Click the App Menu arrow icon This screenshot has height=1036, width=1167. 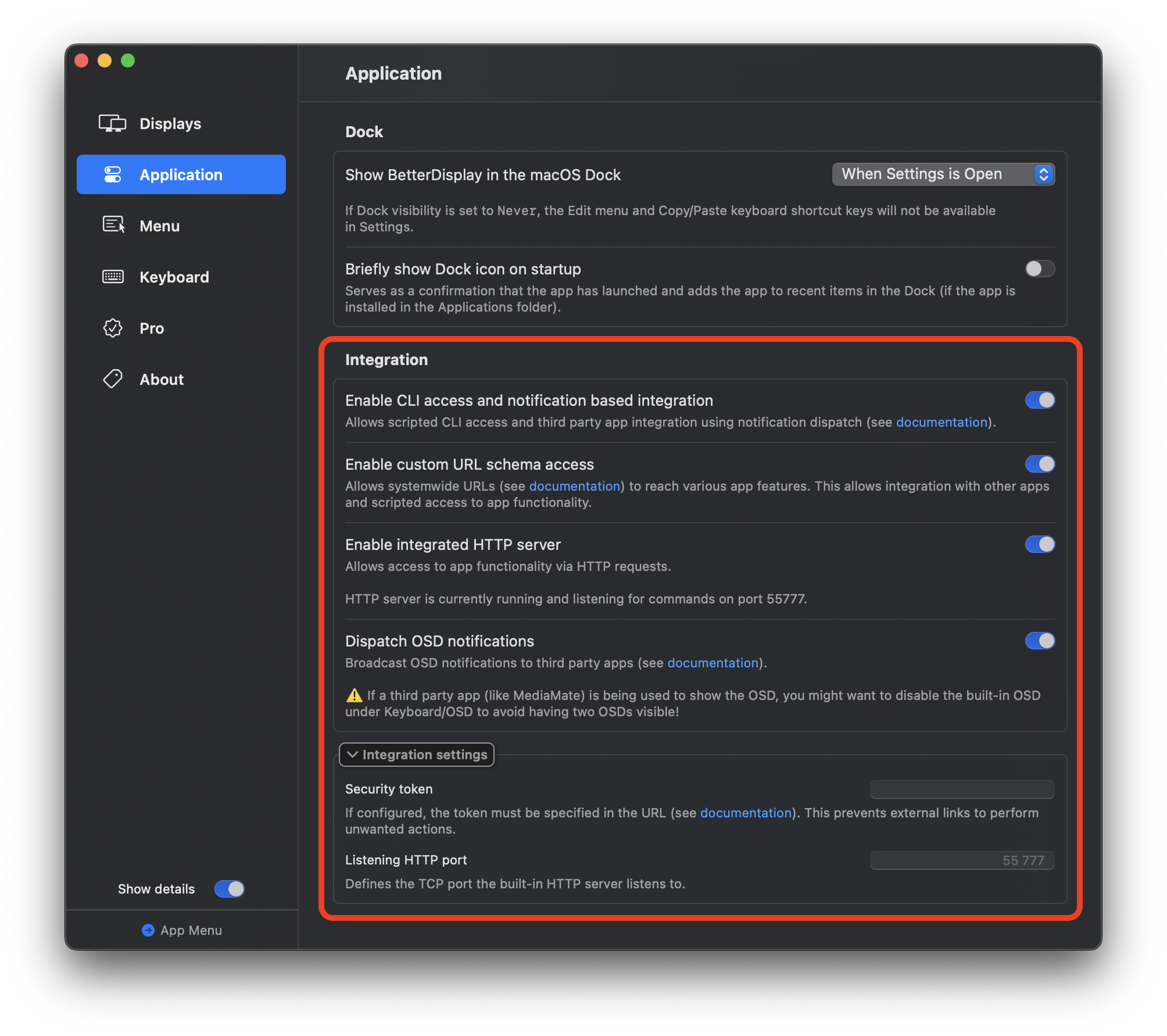148,930
